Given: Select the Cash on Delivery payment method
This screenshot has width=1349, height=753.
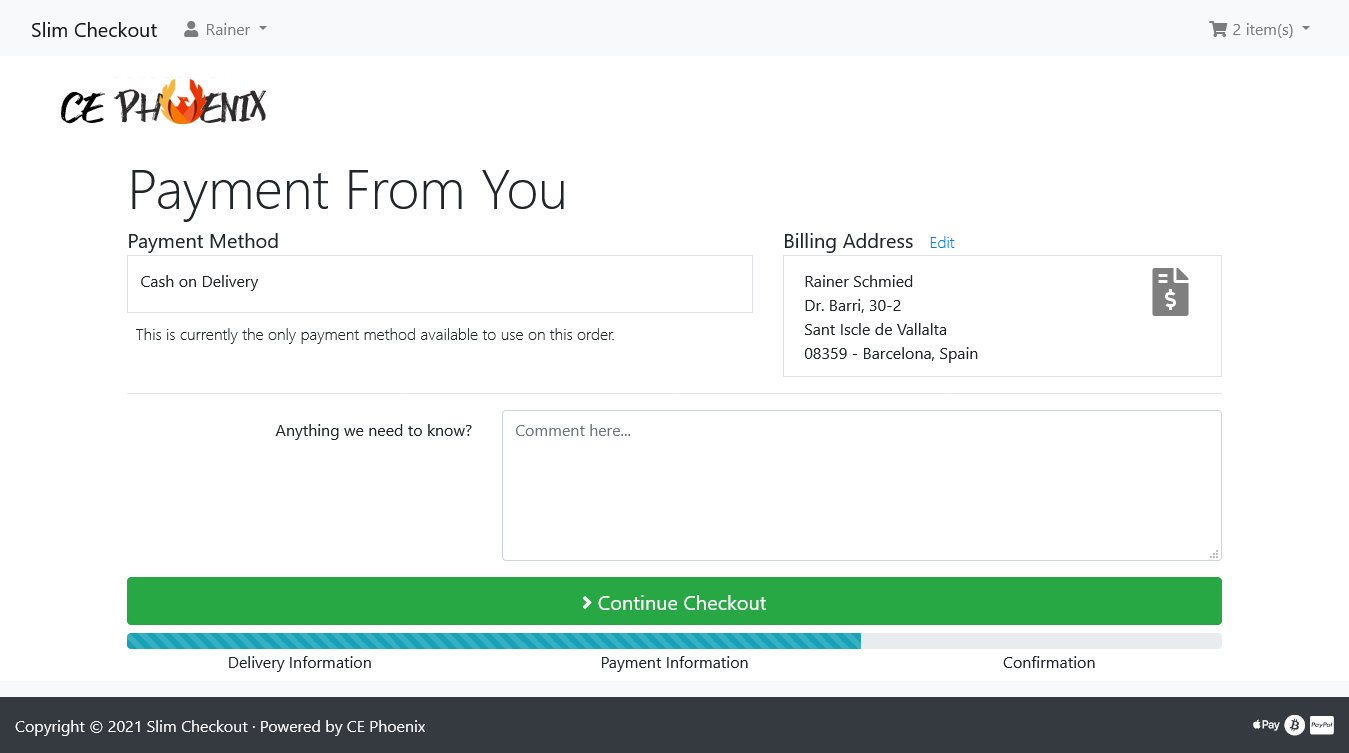Looking at the screenshot, I should tap(440, 283).
